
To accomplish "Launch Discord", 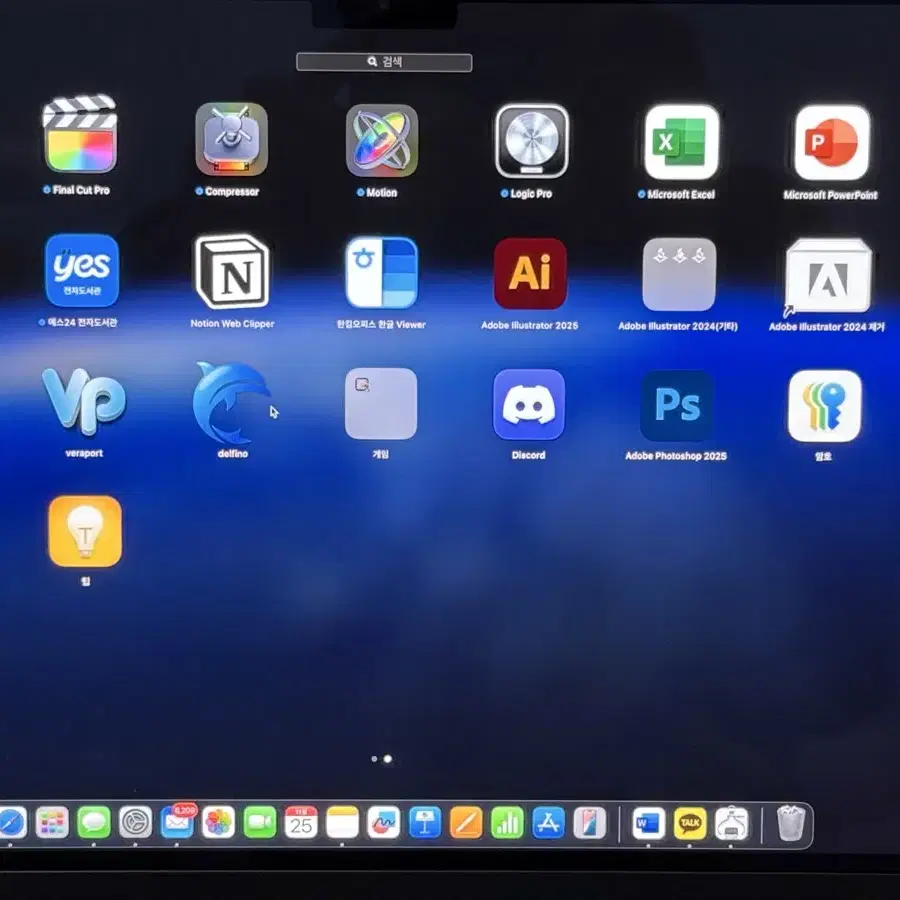I will pos(529,405).
